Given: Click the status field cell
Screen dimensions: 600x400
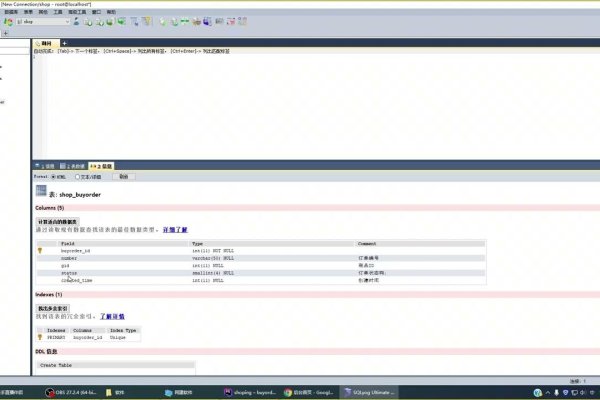Looking at the screenshot, I should click(x=69, y=273).
